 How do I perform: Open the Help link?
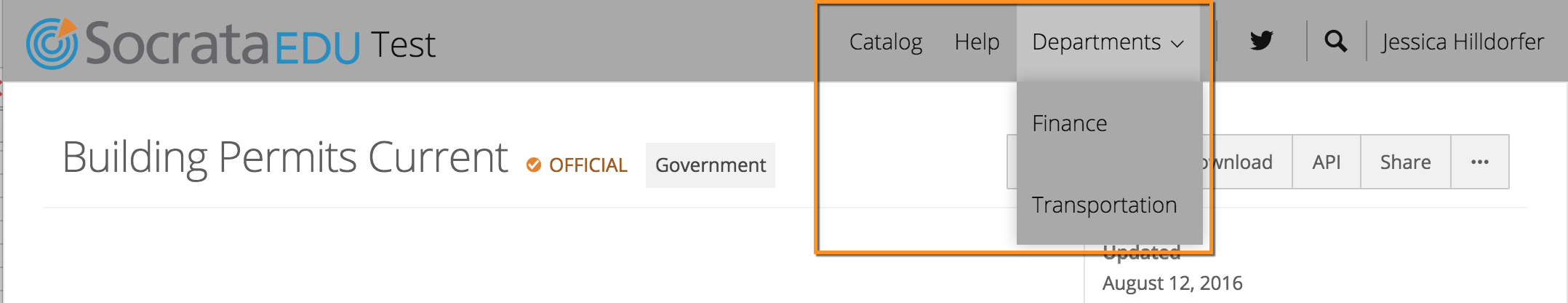[977, 42]
